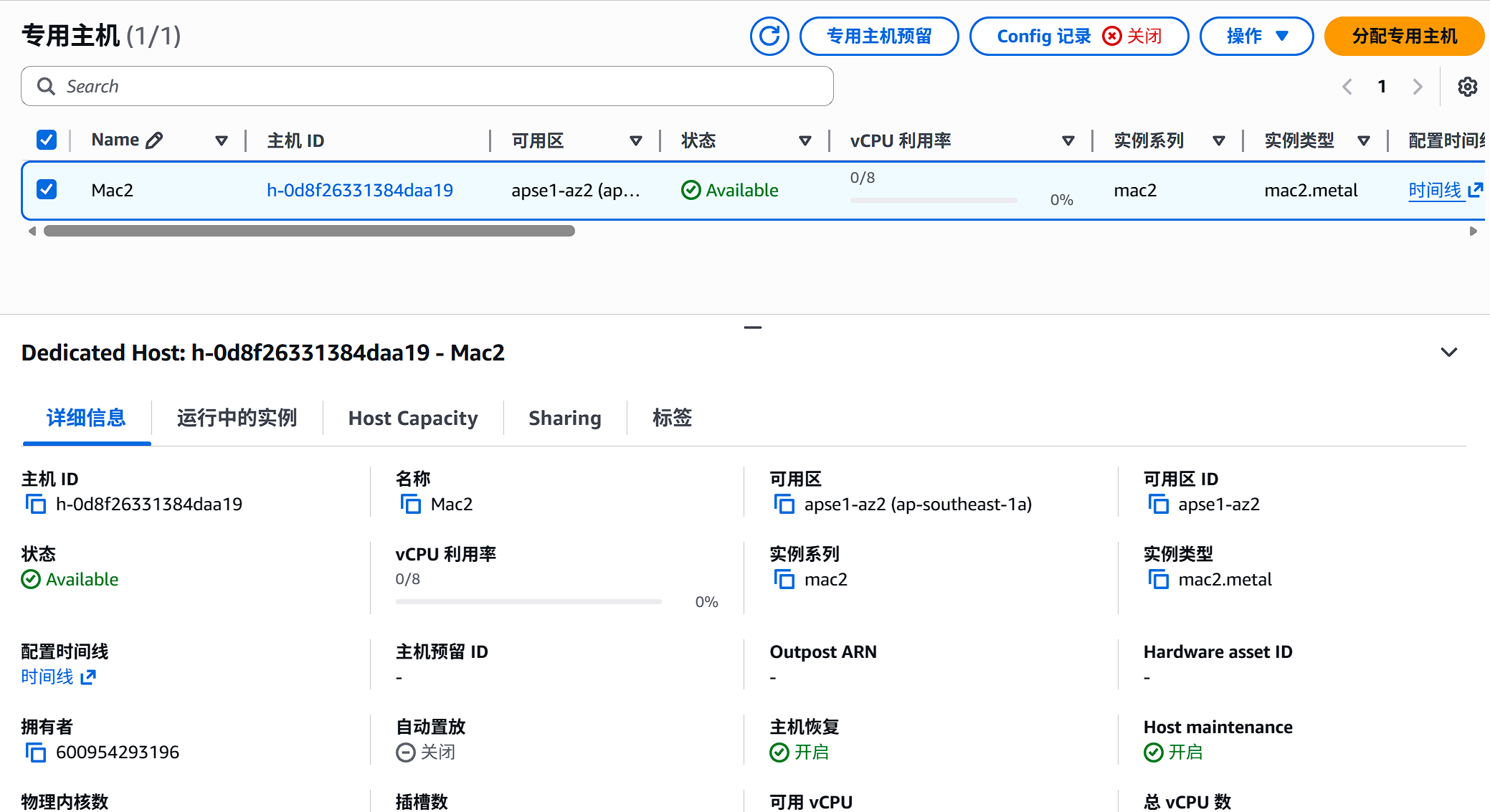This screenshot has height=812, width=1490.
Task: Copy the 主机 ID value
Action: pyautogui.click(x=36, y=505)
